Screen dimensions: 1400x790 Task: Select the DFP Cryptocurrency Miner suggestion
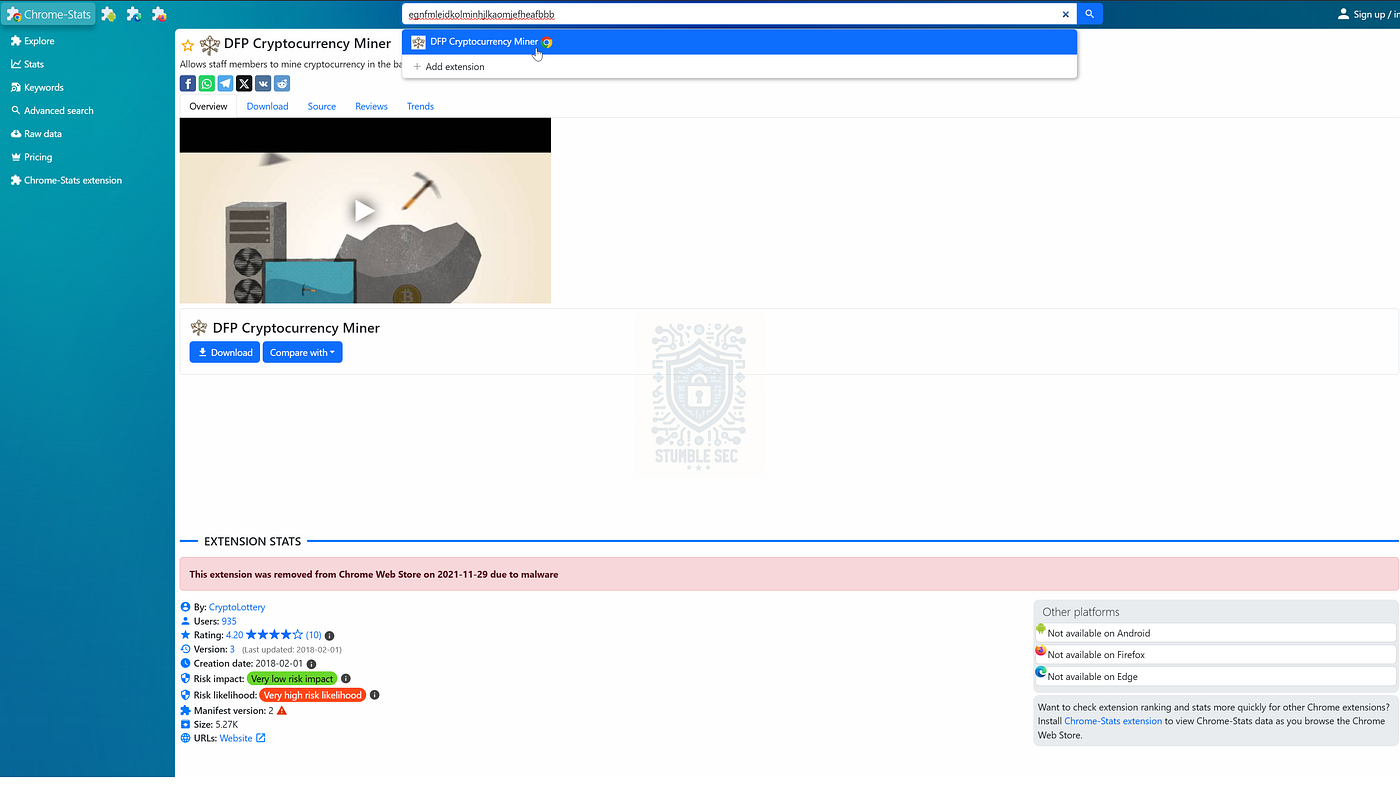[740, 42]
